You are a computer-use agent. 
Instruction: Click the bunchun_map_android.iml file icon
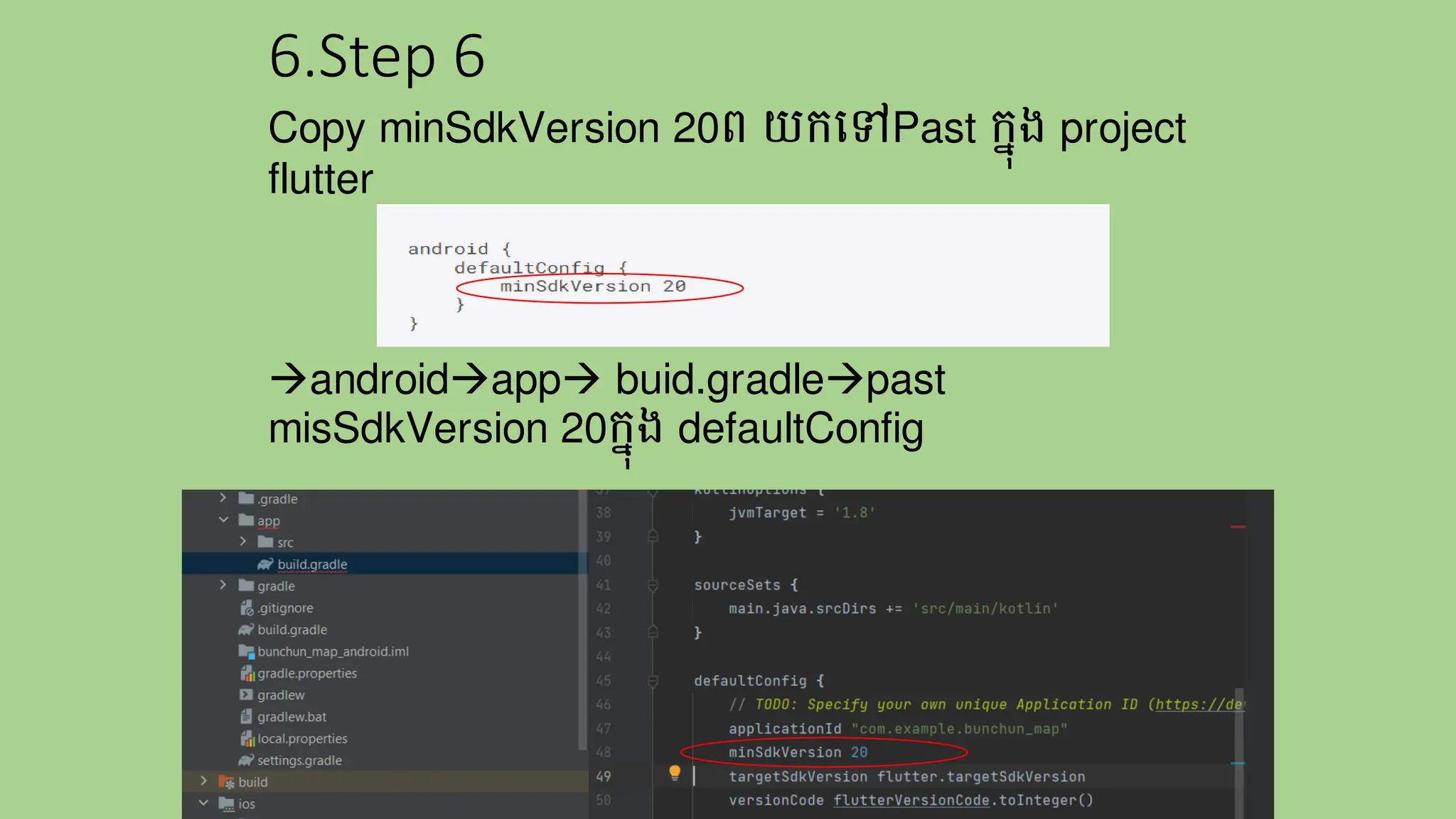(x=246, y=651)
